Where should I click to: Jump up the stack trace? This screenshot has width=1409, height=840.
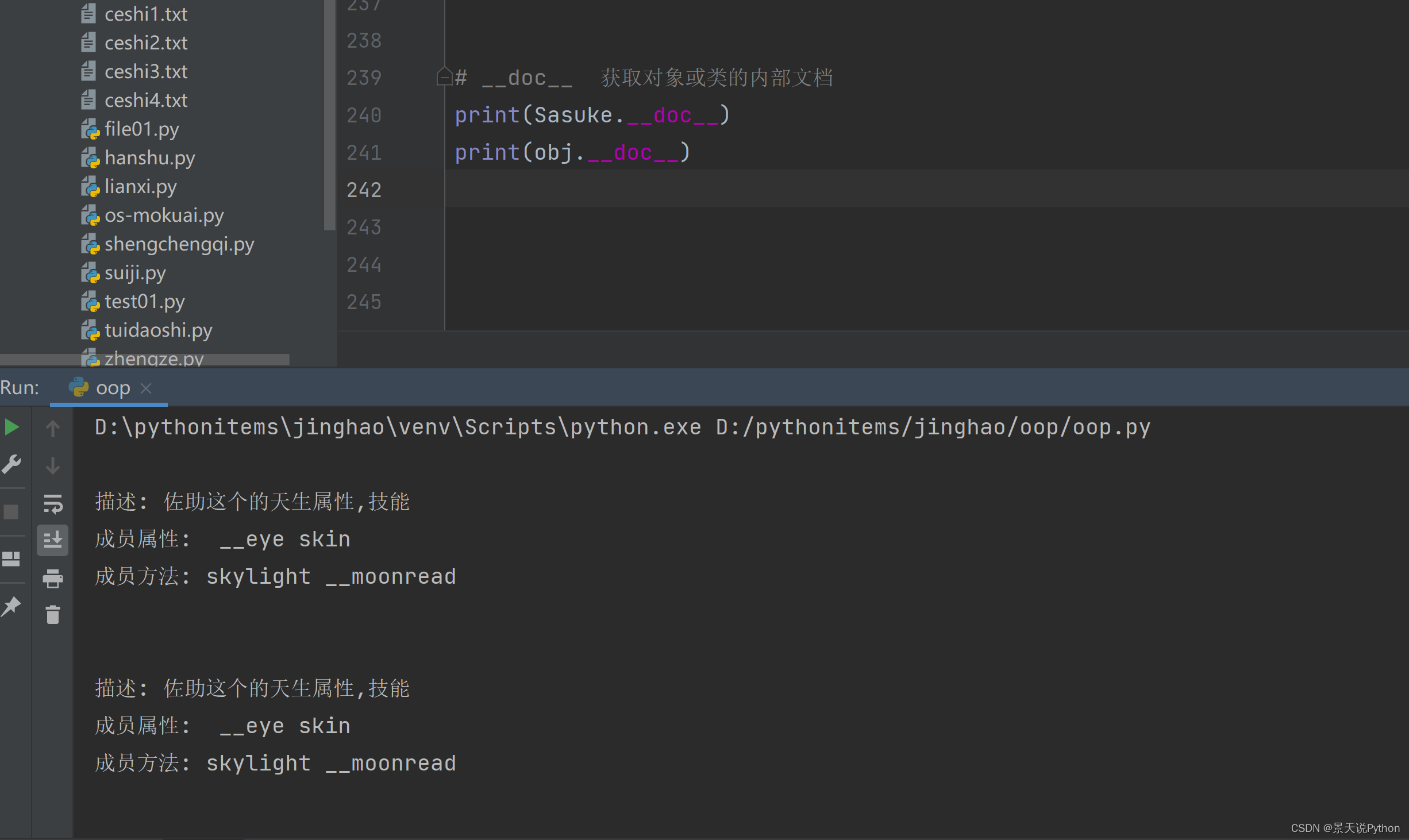pos(53,428)
